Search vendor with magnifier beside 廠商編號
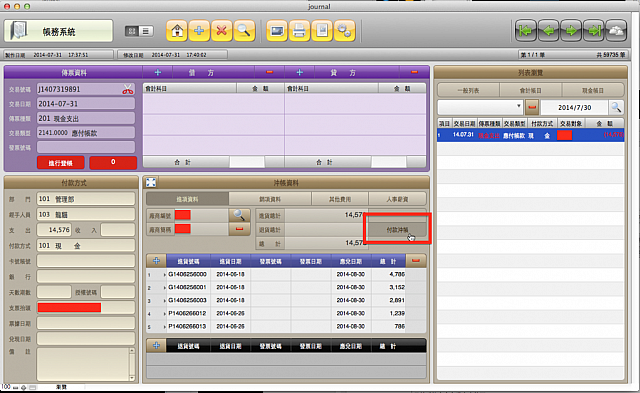This screenshot has width=640, height=393. 240,215
